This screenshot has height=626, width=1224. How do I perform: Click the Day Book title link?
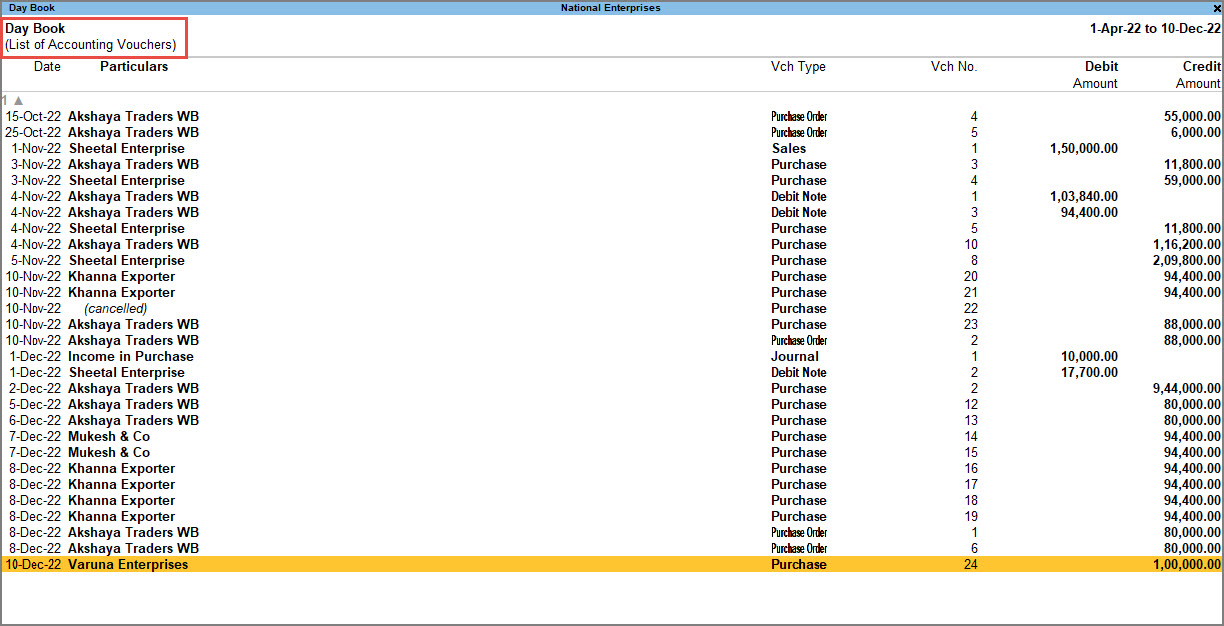point(35,29)
